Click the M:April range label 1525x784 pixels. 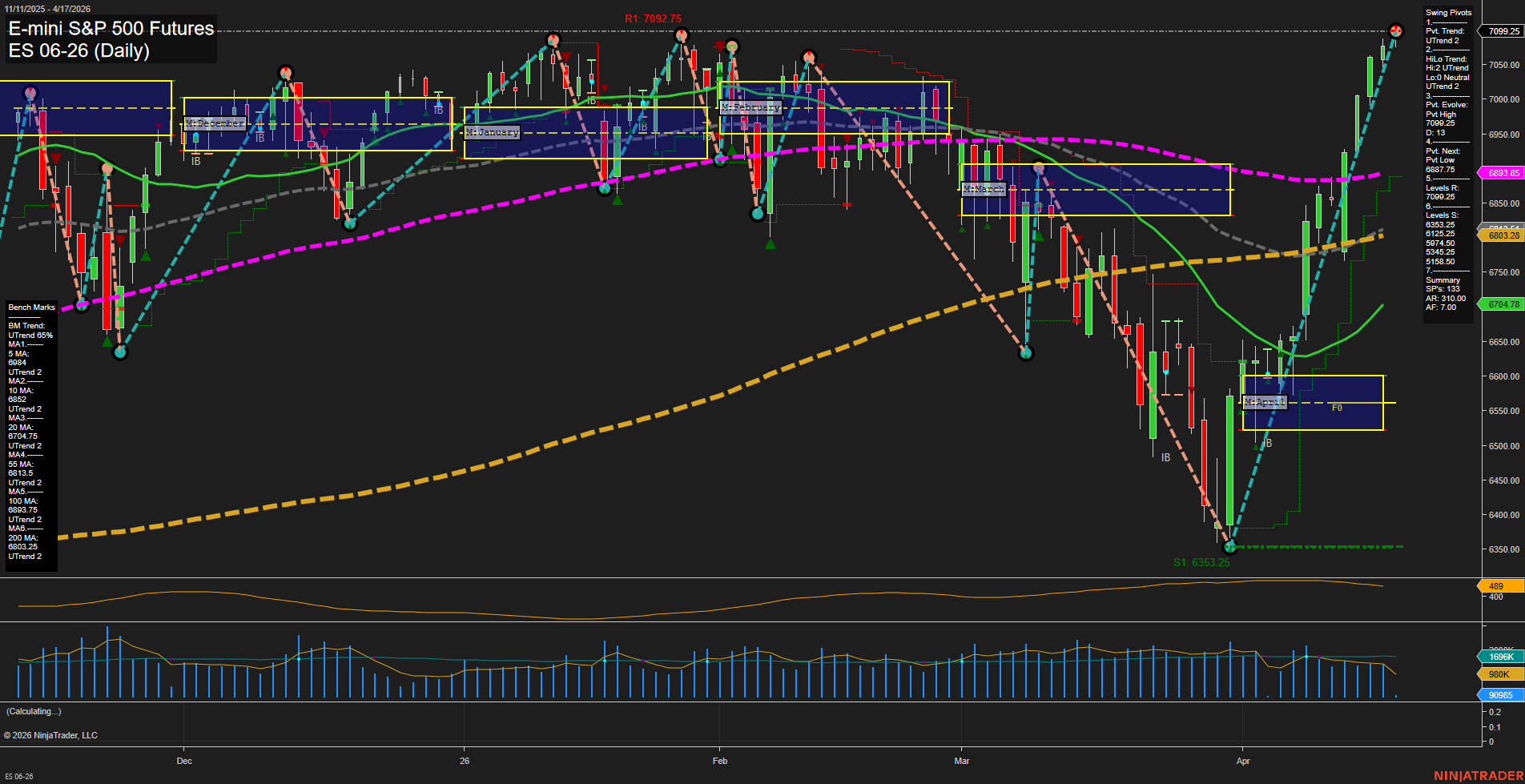[x=1265, y=402]
